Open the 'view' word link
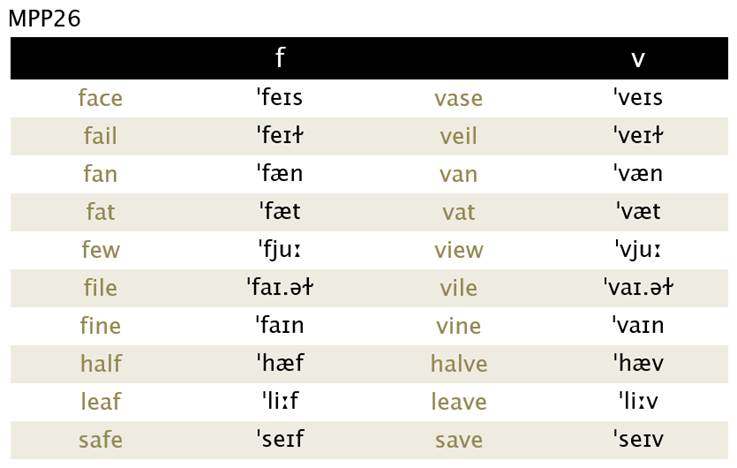 click(458, 250)
